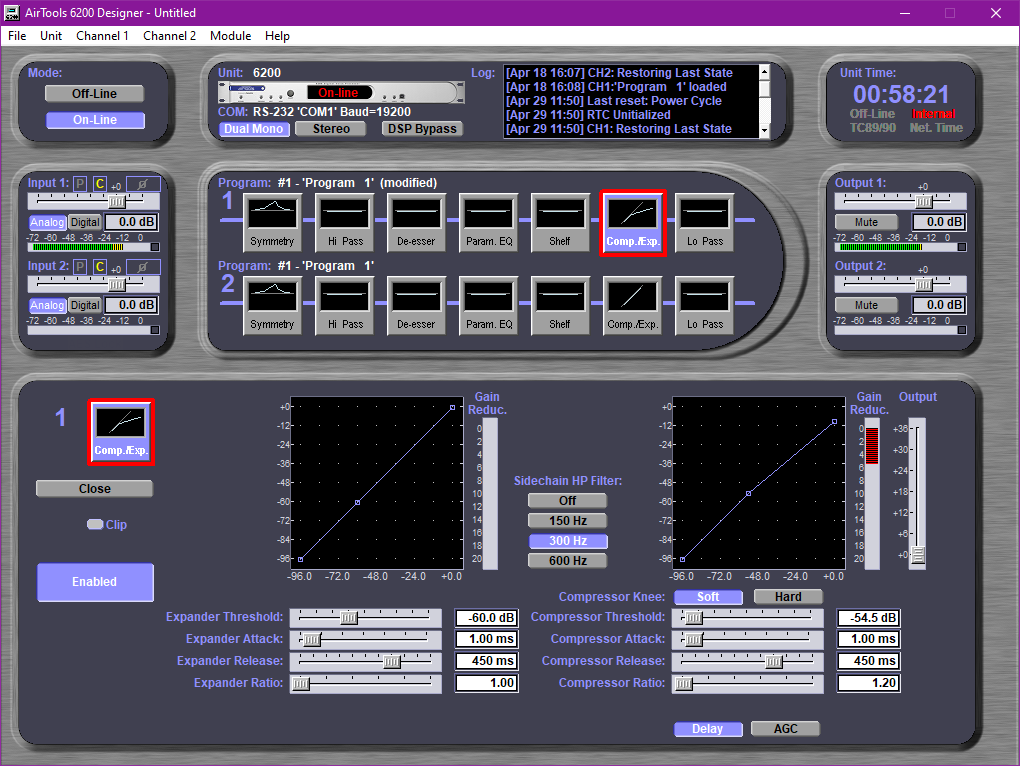
Task: Click the Input 1 gain slider
Action: pos(94,201)
